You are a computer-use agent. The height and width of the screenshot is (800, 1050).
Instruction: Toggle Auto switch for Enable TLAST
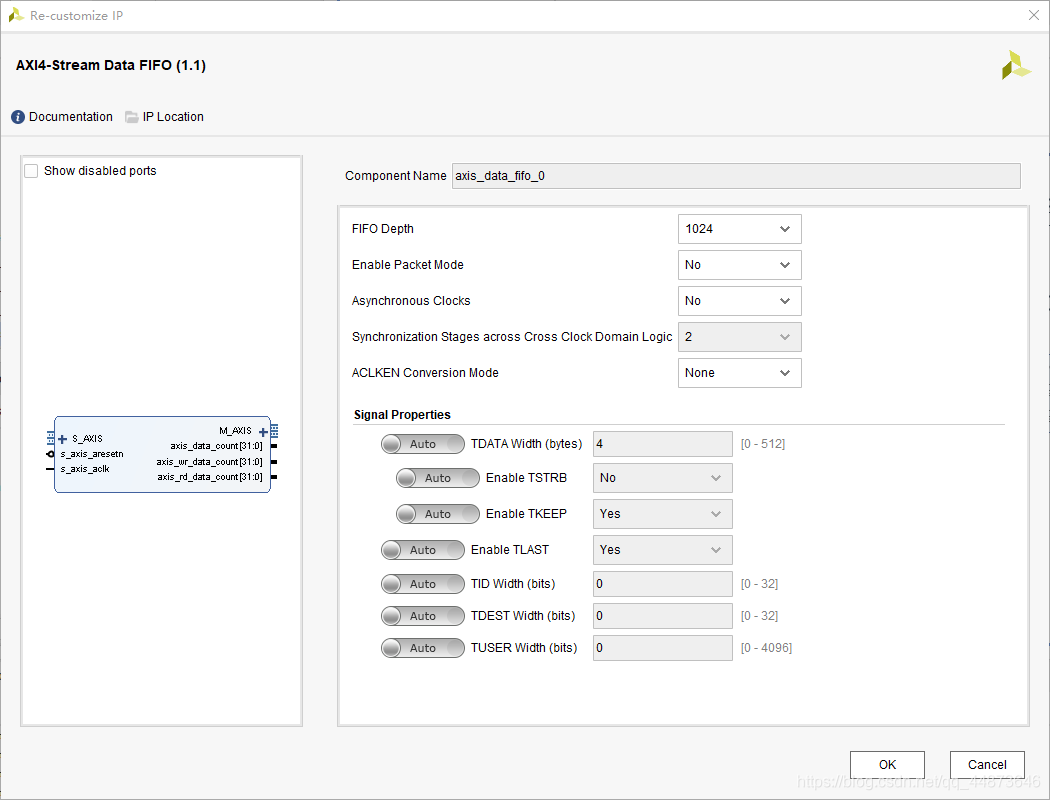[423, 550]
